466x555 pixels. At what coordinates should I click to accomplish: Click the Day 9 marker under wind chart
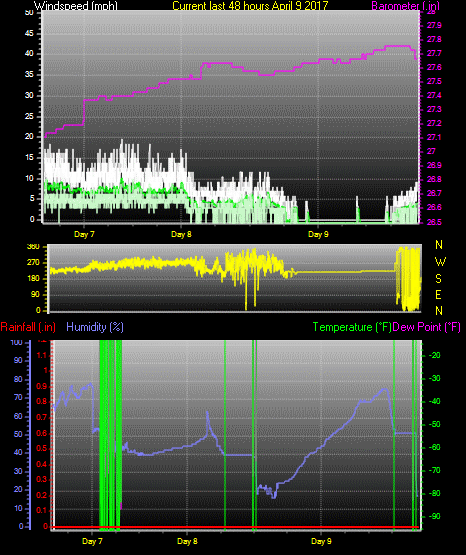pos(318,234)
